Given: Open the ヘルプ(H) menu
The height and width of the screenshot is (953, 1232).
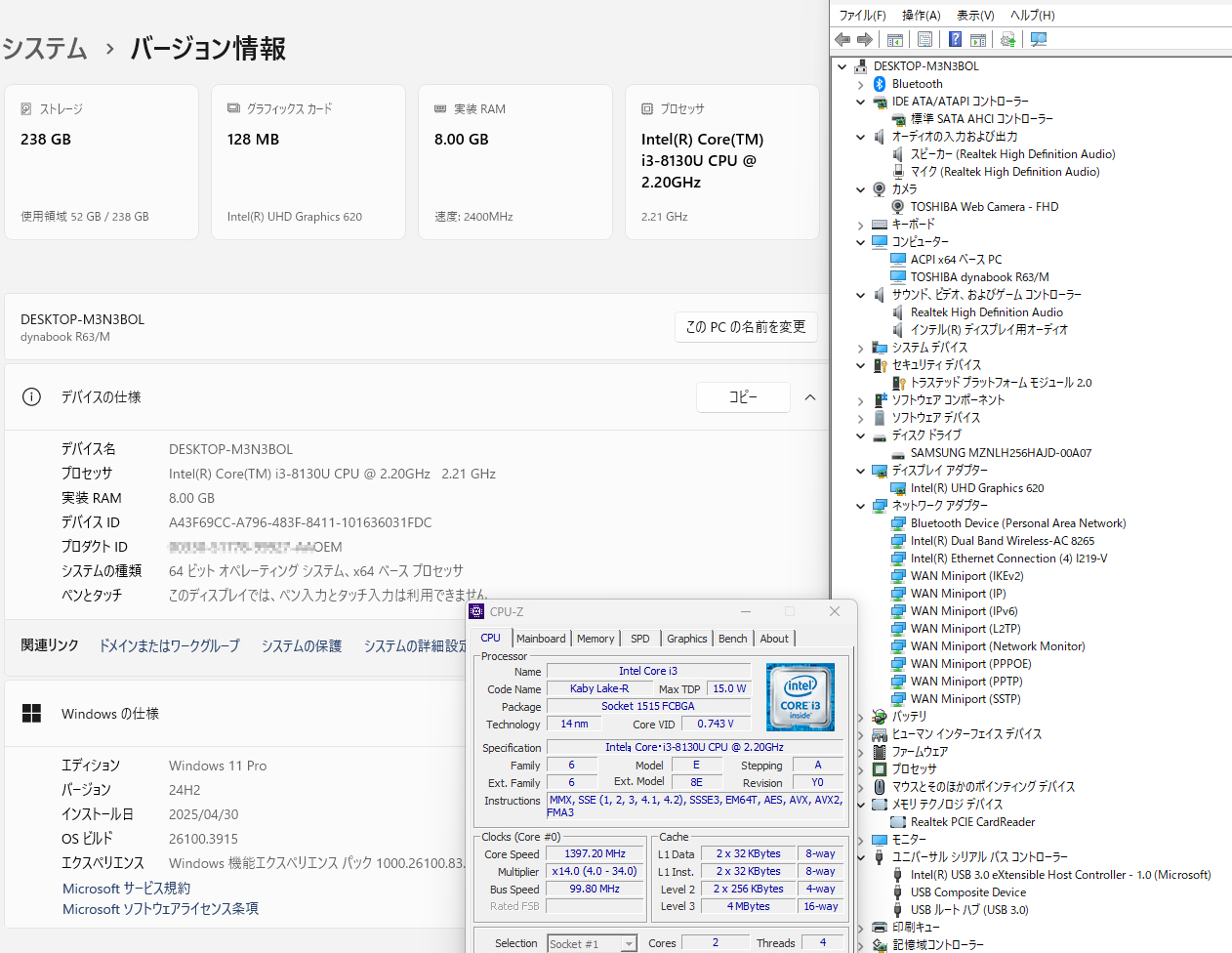Looking at the screenshot, I should tap(1033, 15).
